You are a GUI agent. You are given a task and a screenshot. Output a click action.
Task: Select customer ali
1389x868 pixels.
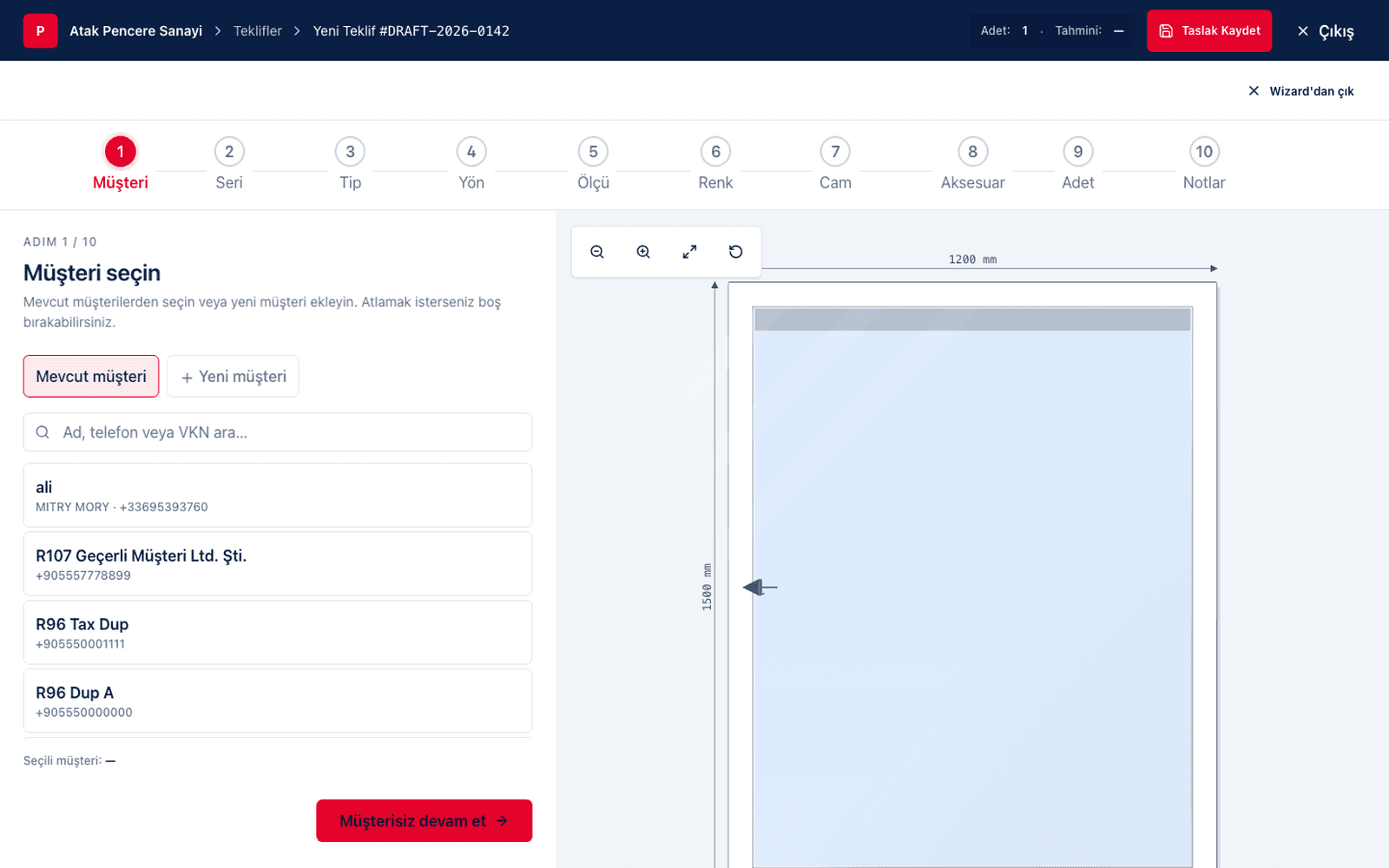coord(278,496)
